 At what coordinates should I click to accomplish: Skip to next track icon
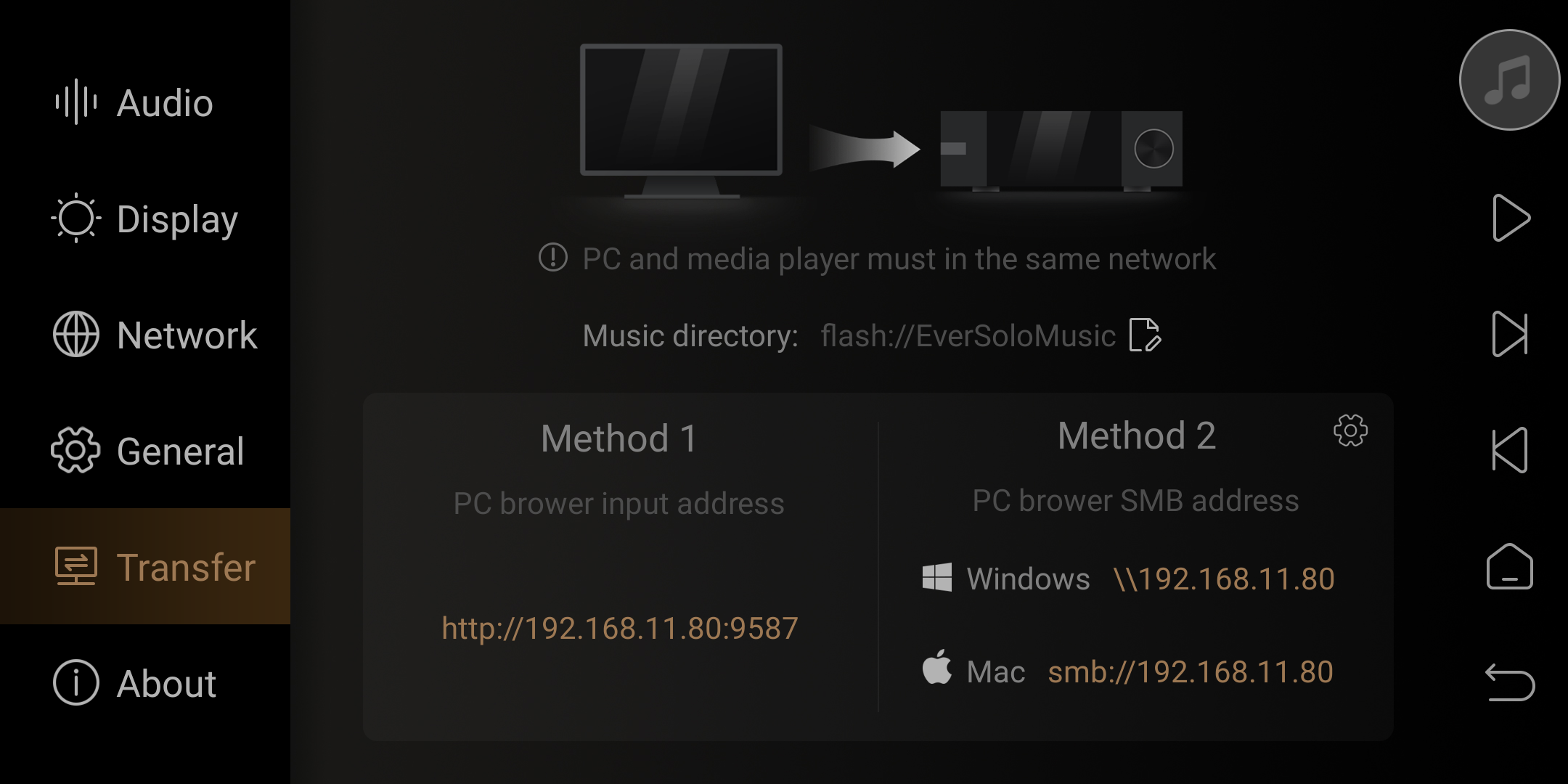[x=1510, y=334]
